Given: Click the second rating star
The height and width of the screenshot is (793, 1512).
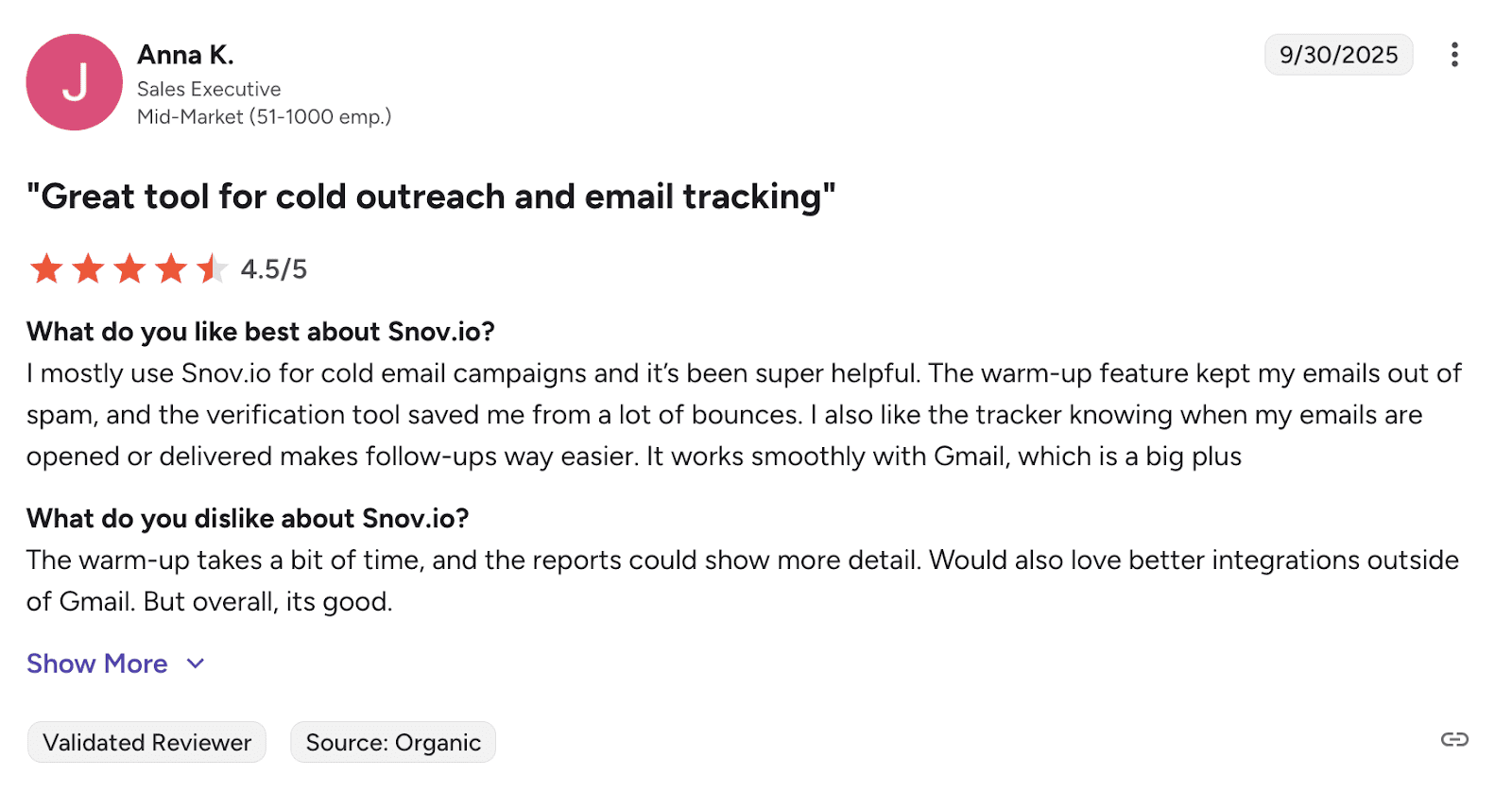Looking at the screenshot, I should click(x=88, y=268).
